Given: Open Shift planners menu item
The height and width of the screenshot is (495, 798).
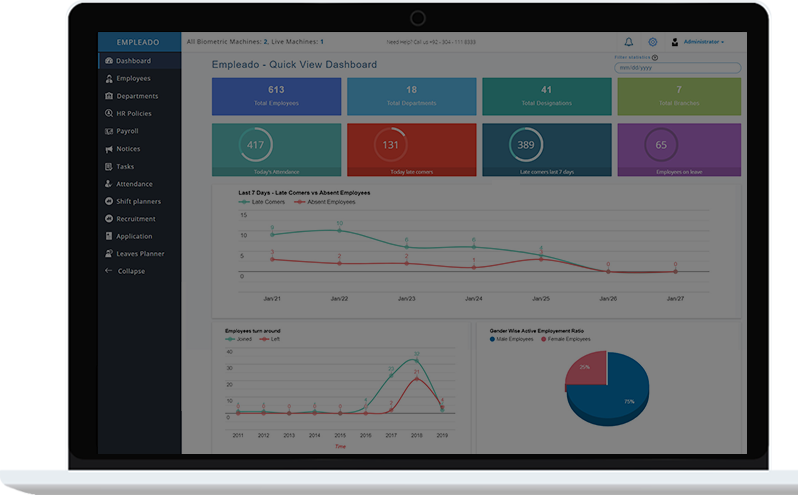Looking at the screenshot, I should (139, 201).
